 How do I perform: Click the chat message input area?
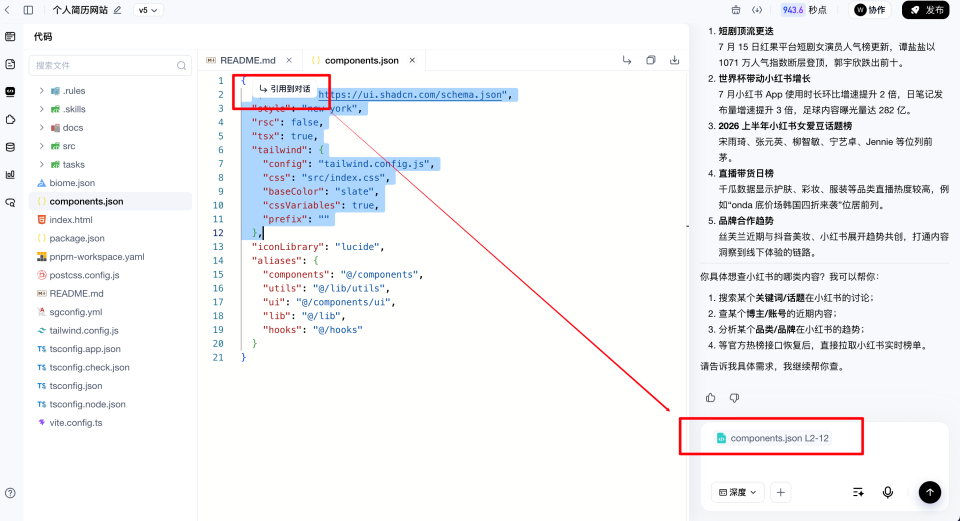coord(825,463)
